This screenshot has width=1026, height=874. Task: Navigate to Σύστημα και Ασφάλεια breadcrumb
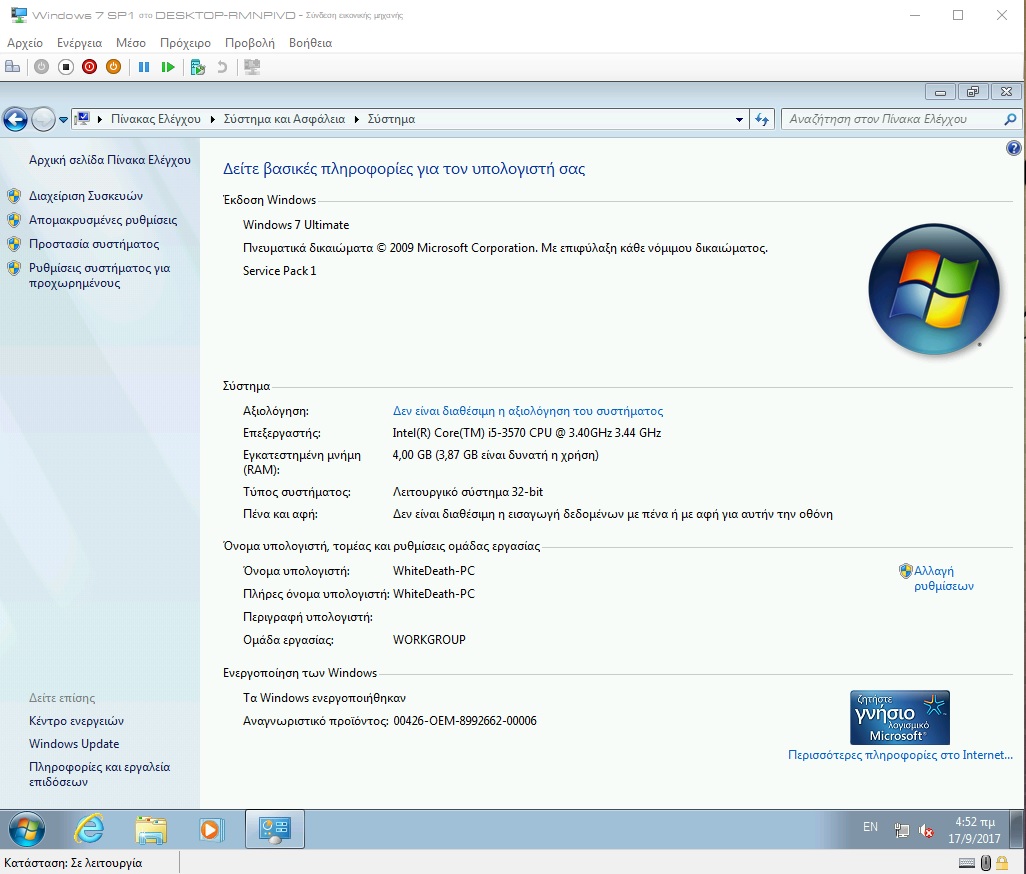pyautogui.click(x=284, y=119)
